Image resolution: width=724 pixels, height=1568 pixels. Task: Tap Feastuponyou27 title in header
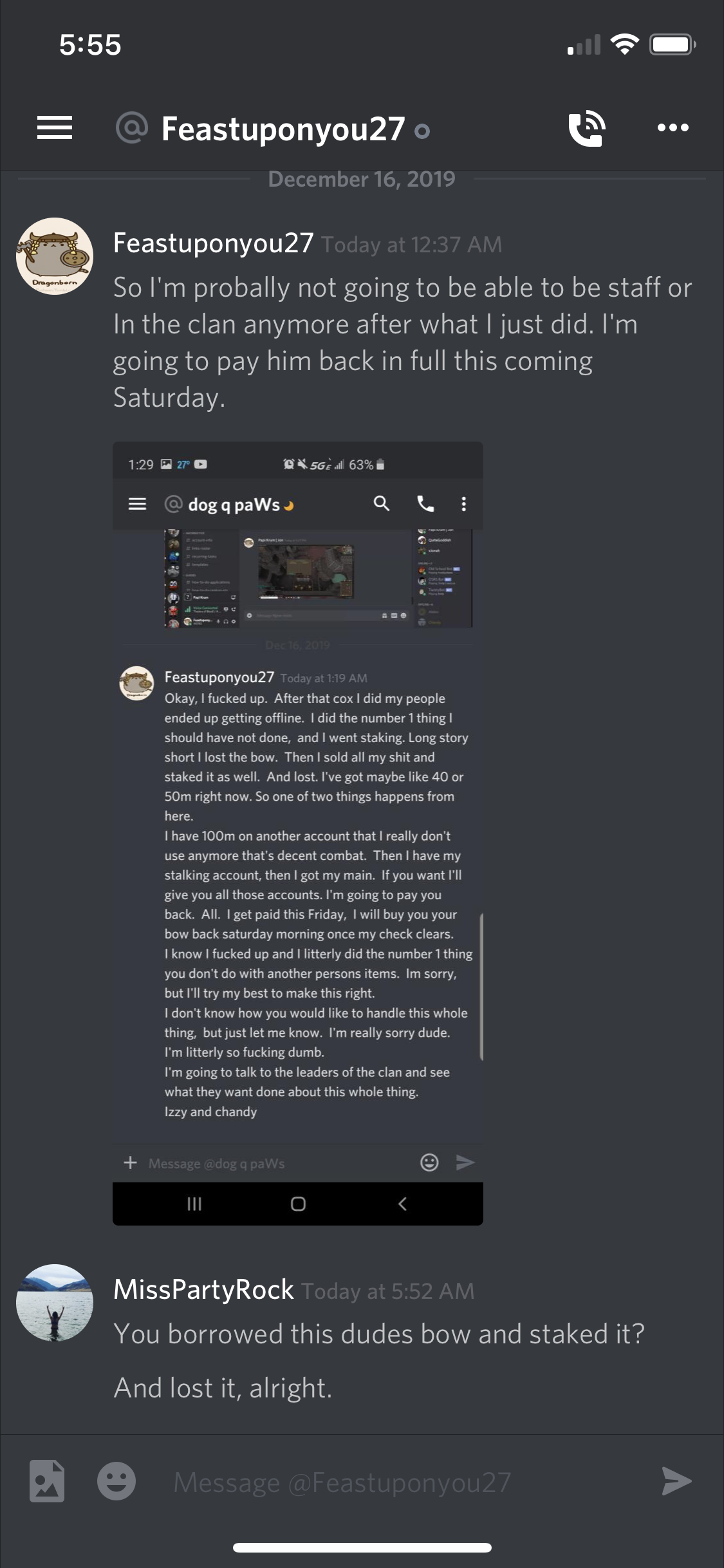coord(283,129)
